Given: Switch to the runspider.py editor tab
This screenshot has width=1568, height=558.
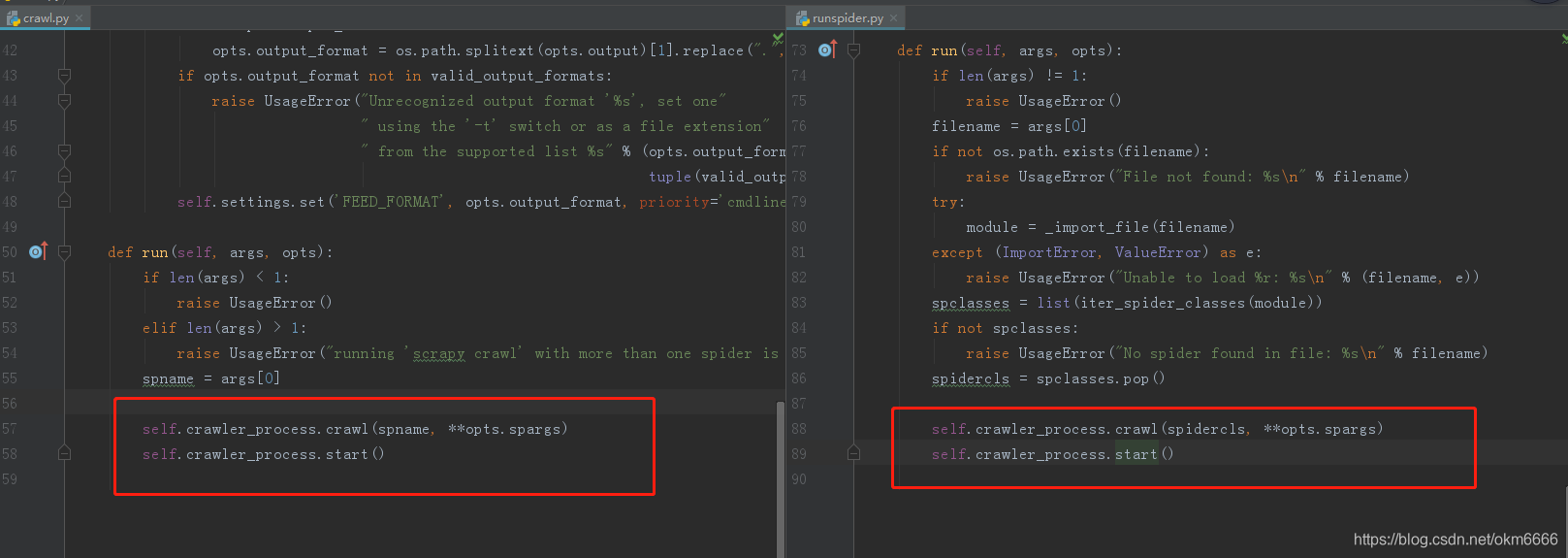Looking at the screenshot, I should (848, 17).
